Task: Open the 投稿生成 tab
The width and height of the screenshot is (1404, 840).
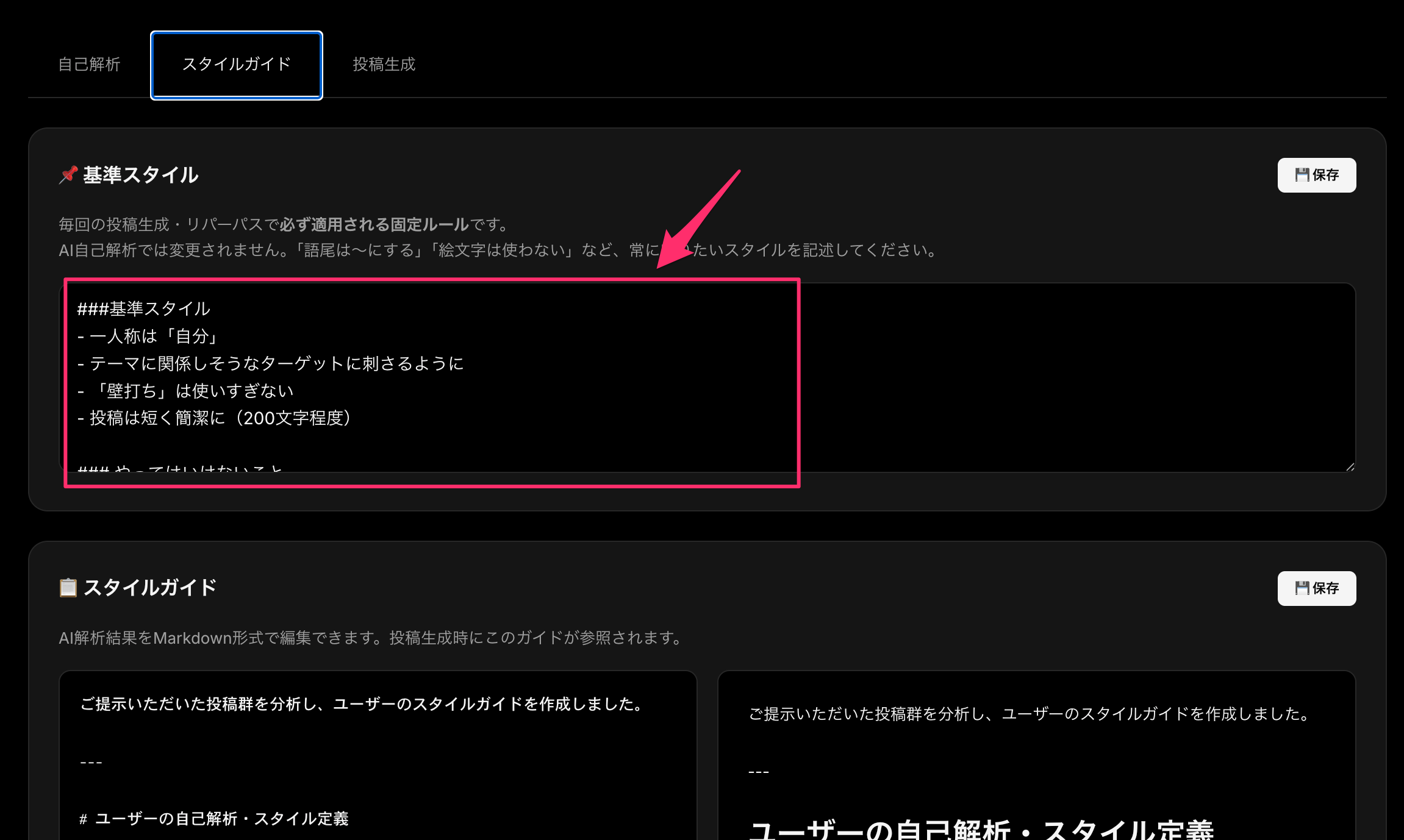Action: click(384, 65)
